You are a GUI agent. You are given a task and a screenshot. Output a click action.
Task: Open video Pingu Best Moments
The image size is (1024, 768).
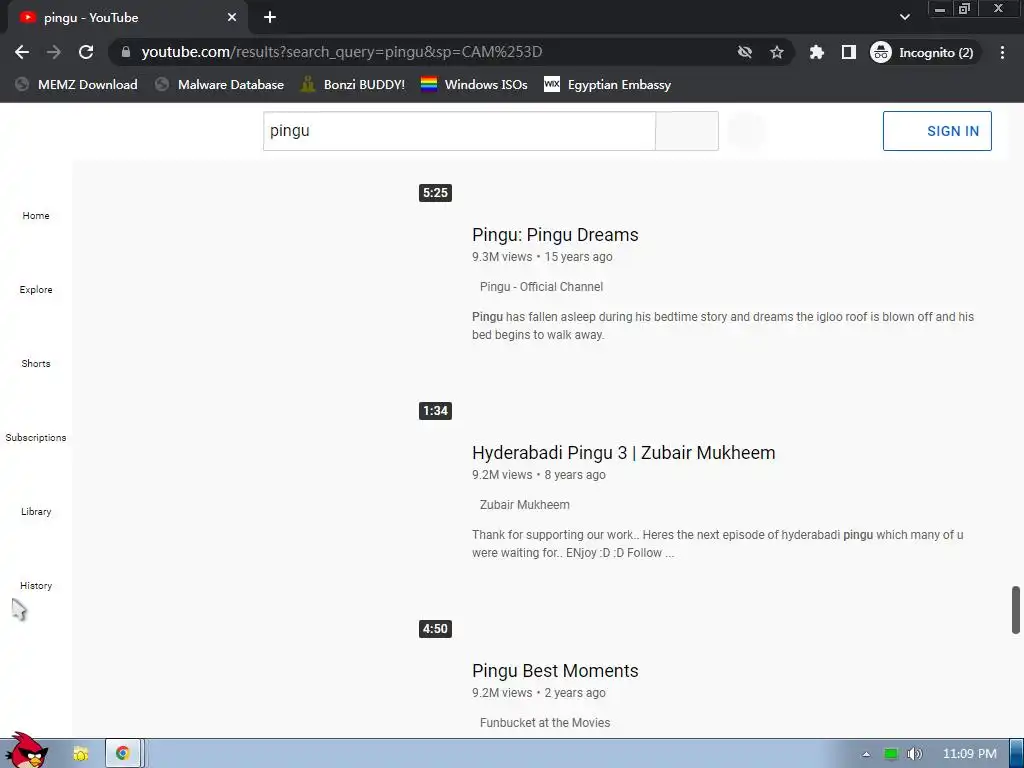point(555,671)
